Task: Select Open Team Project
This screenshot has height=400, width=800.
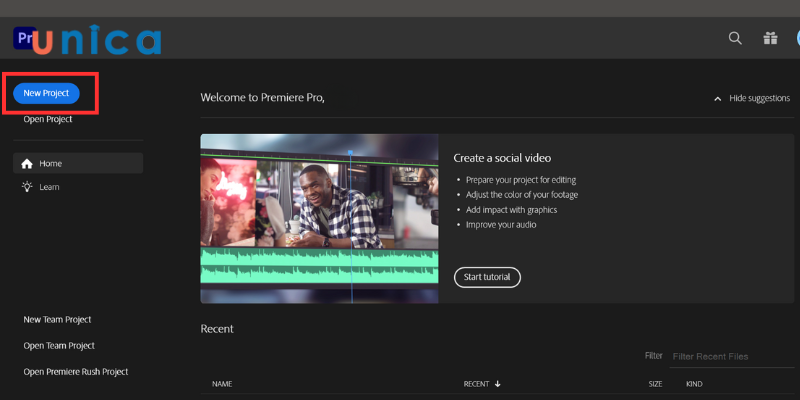Action: pos(59,346)
